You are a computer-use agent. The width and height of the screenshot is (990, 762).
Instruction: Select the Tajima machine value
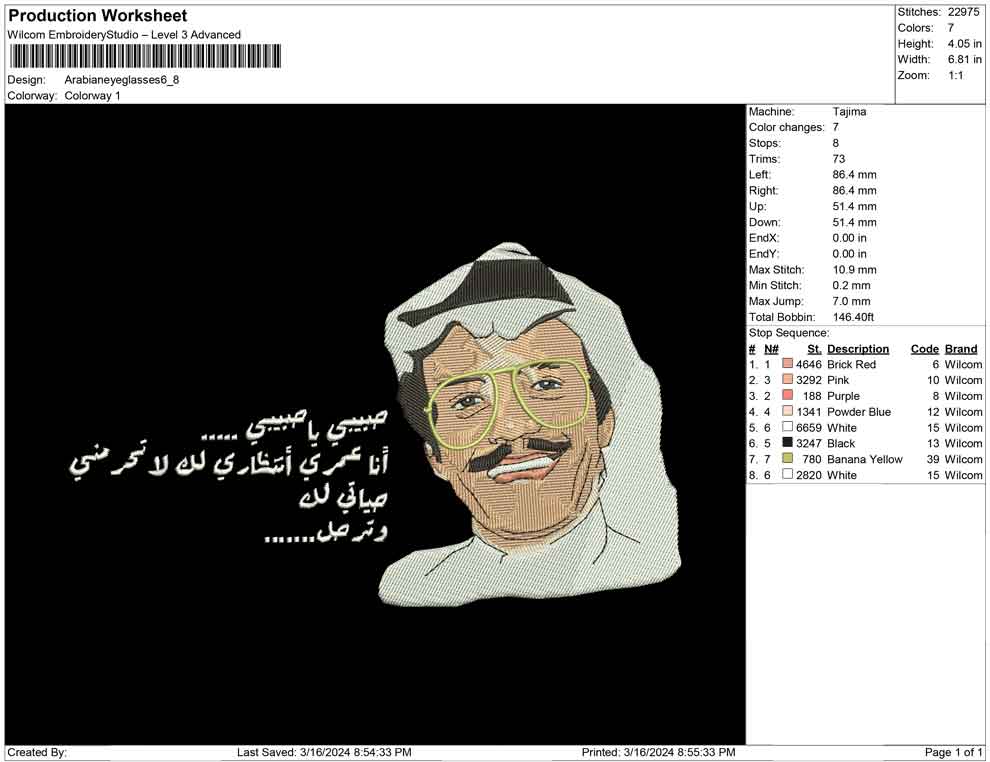pos(849,112)
